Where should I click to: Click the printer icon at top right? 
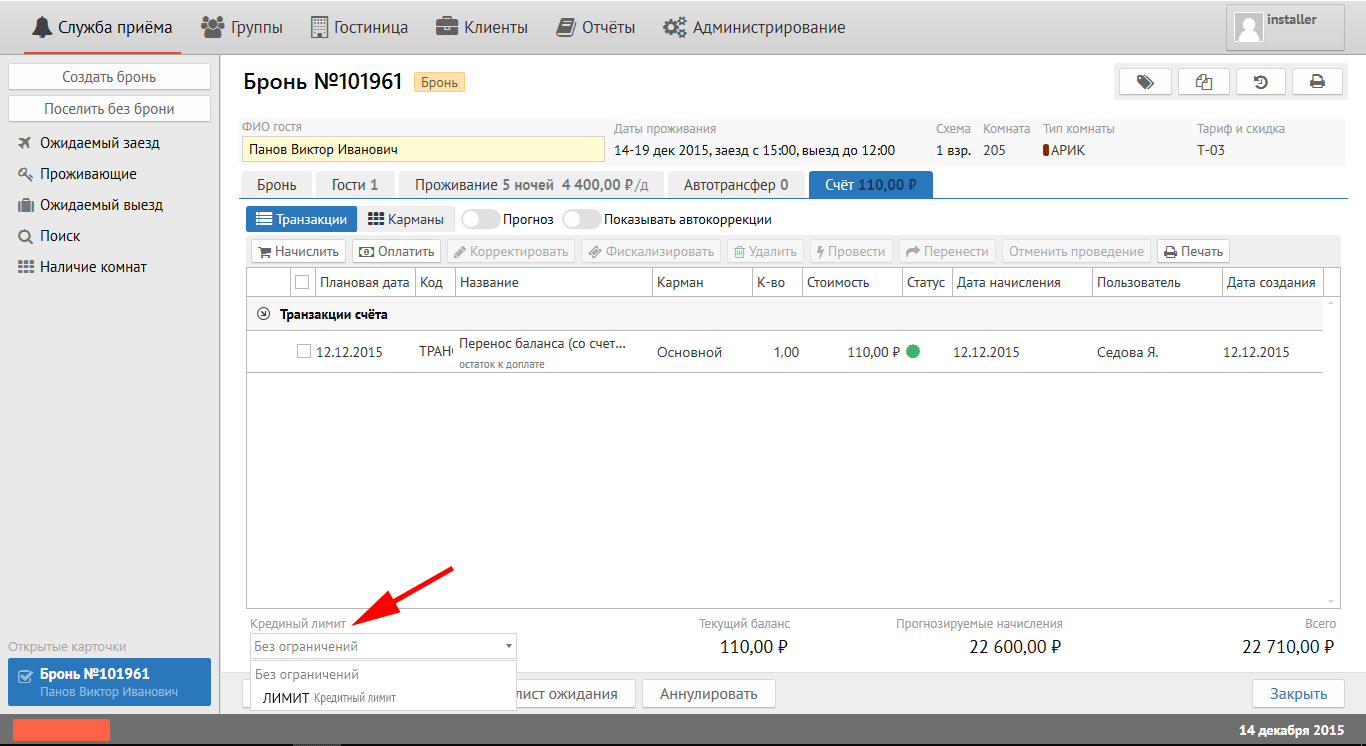(1317, 82)
